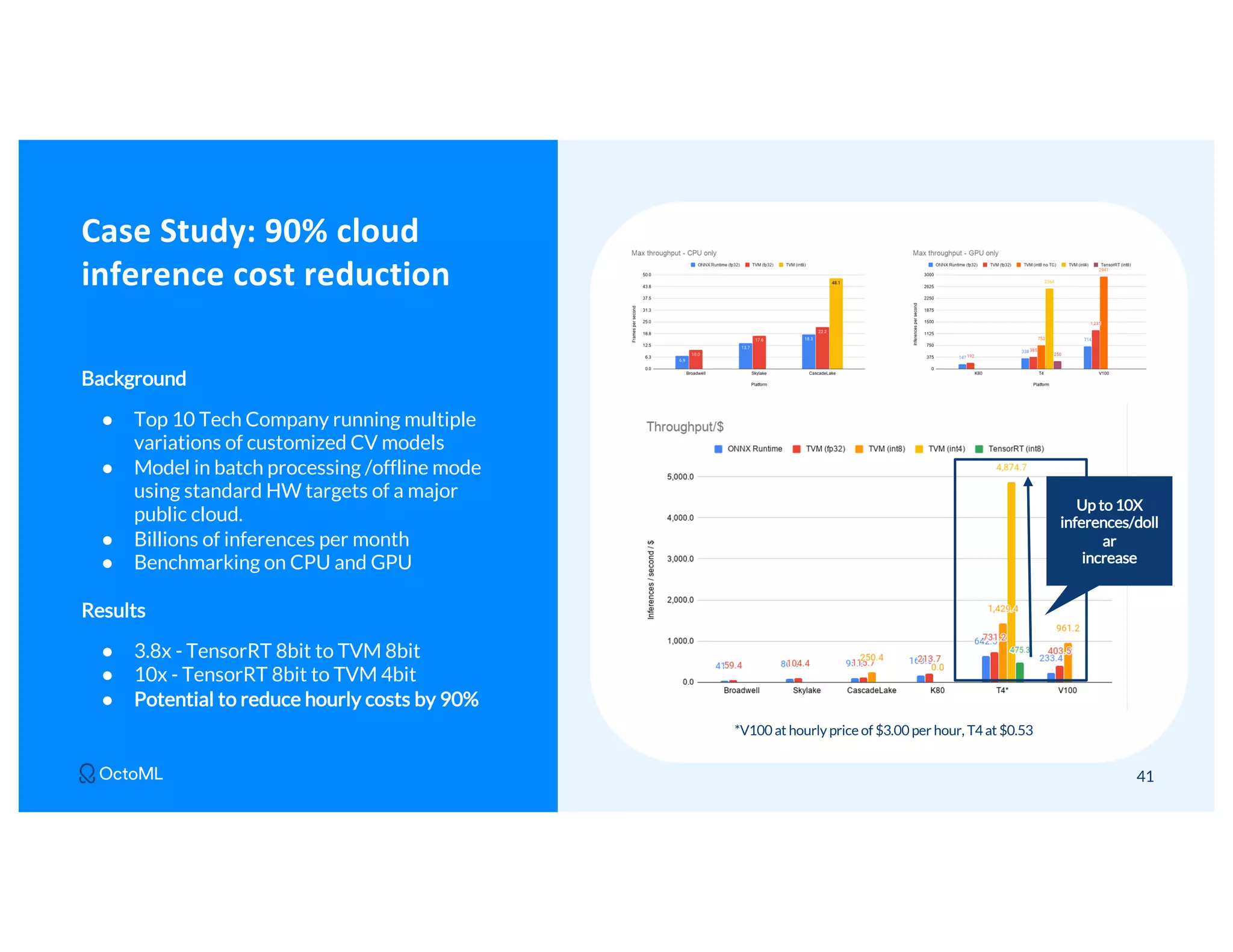1233x952 pixels.
Task: Click the page number 41
Action: tap(1145, 776)
